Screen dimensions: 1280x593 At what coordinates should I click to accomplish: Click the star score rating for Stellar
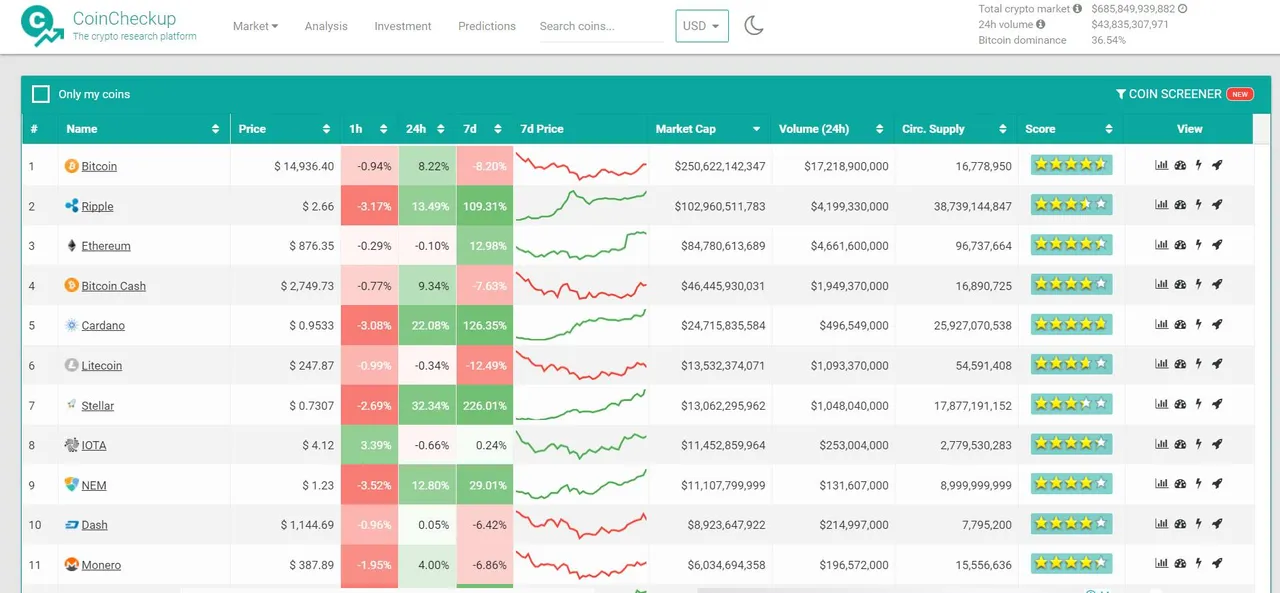pos(1071,403)
